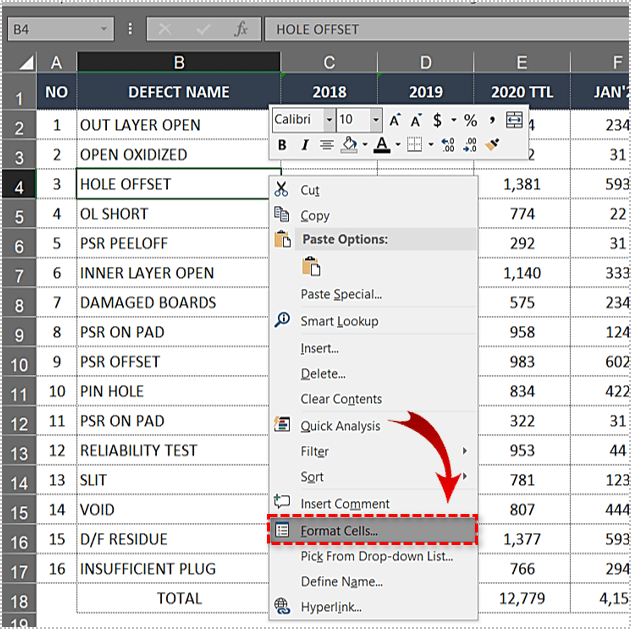631x629 pixels.
Task: Toggle center alignment in the mini toolbar
Action: tap(326, 146)
